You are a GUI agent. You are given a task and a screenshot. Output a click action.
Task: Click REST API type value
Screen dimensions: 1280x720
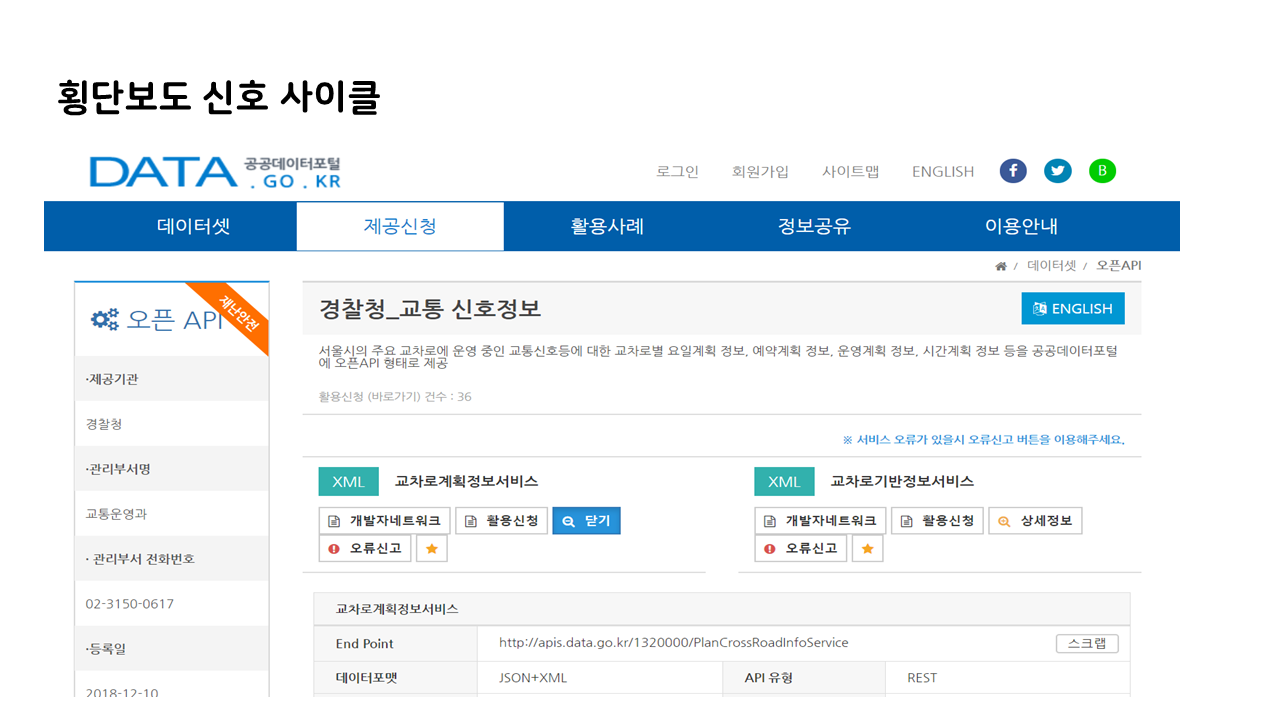click(922, 678)
